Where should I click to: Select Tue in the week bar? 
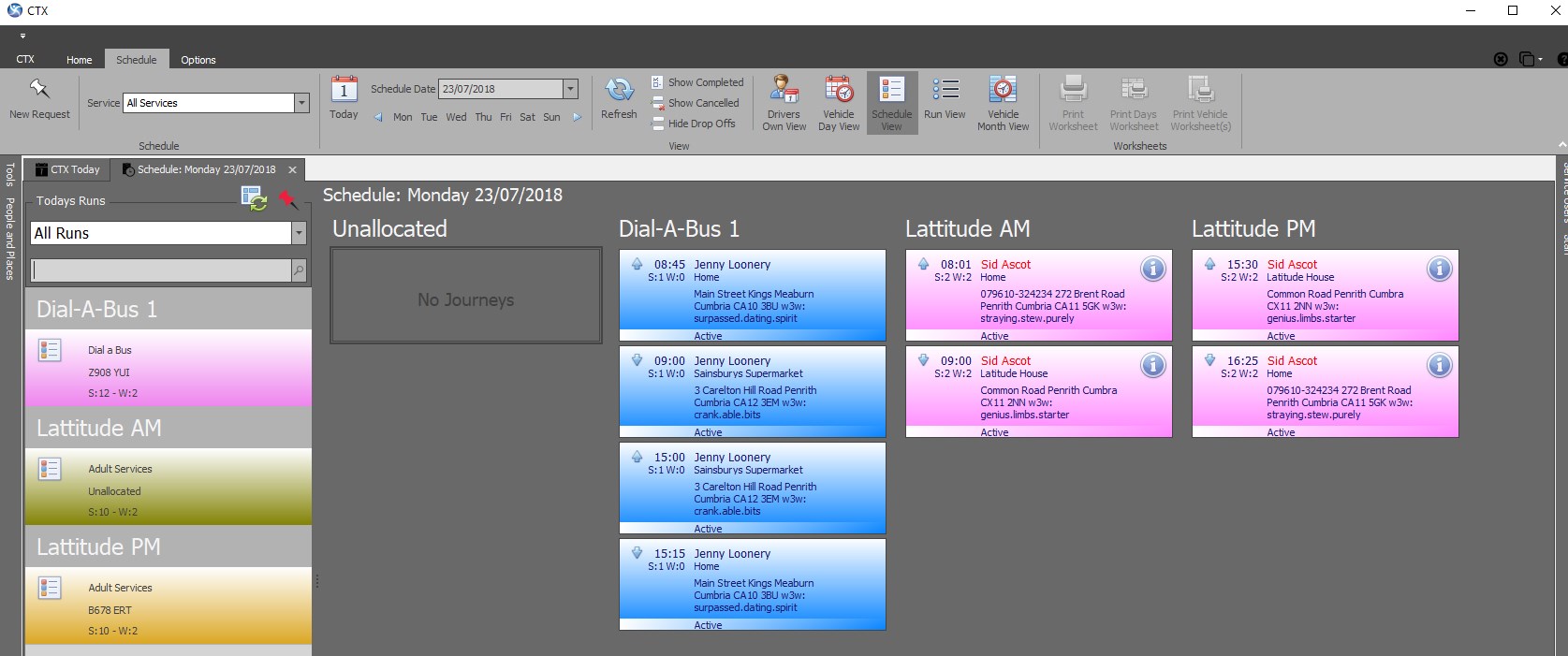[429, 117]
